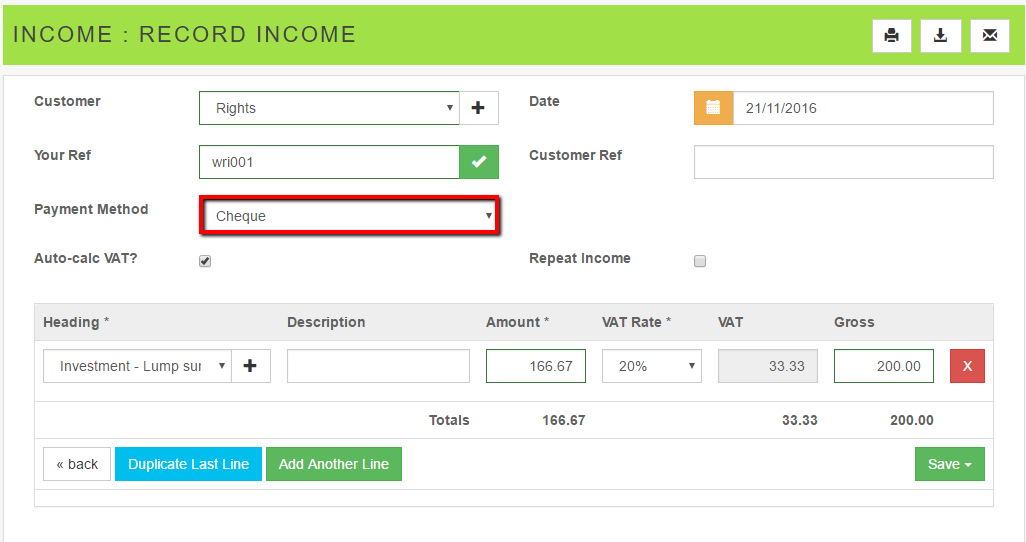Enable the Repeat Income checkbox
The height and width of the screenshot is (542, 1026).
click(700, 261)
